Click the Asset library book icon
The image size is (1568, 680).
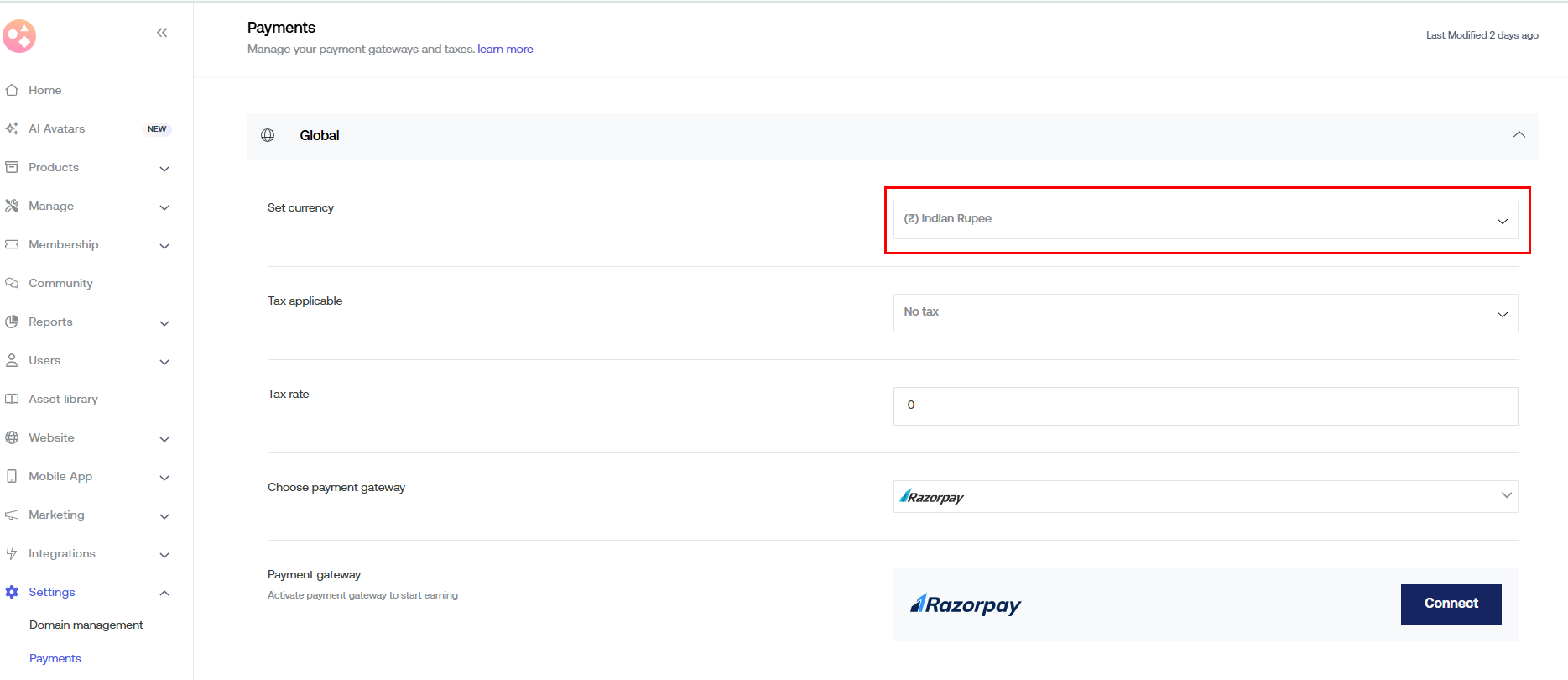click(12, 399)
